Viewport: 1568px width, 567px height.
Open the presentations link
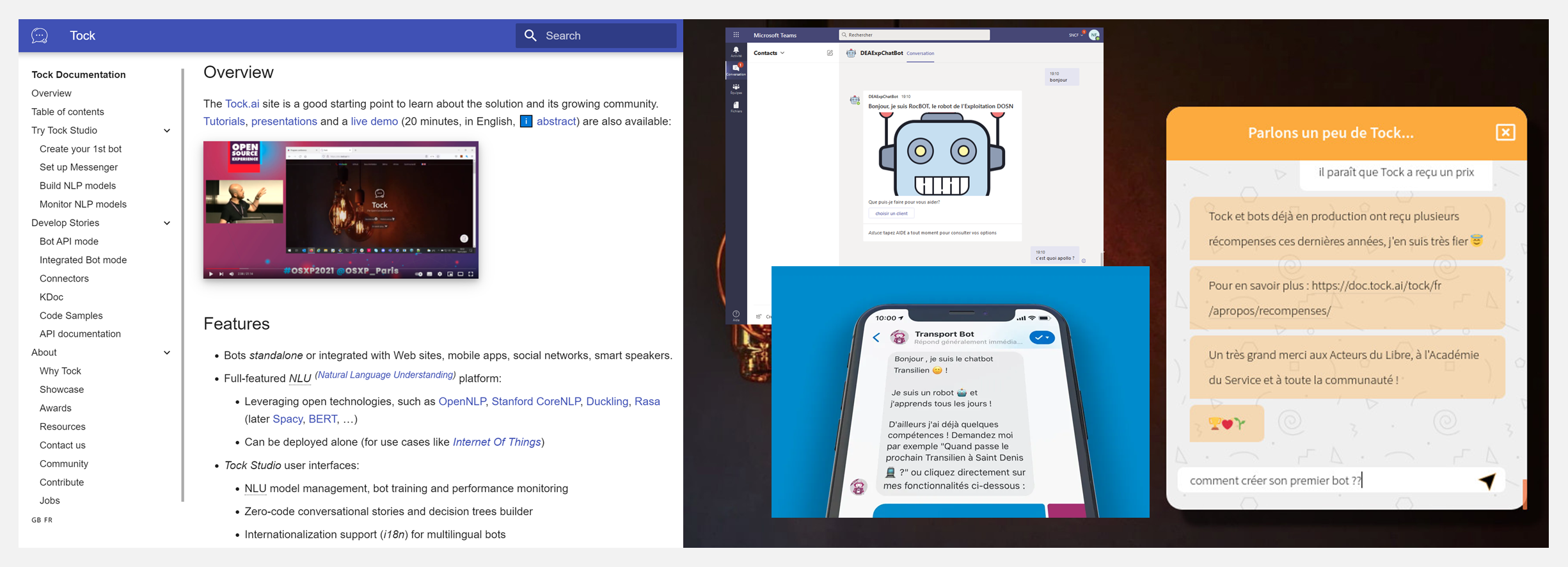pyautogui.click(x=284, y=122)
